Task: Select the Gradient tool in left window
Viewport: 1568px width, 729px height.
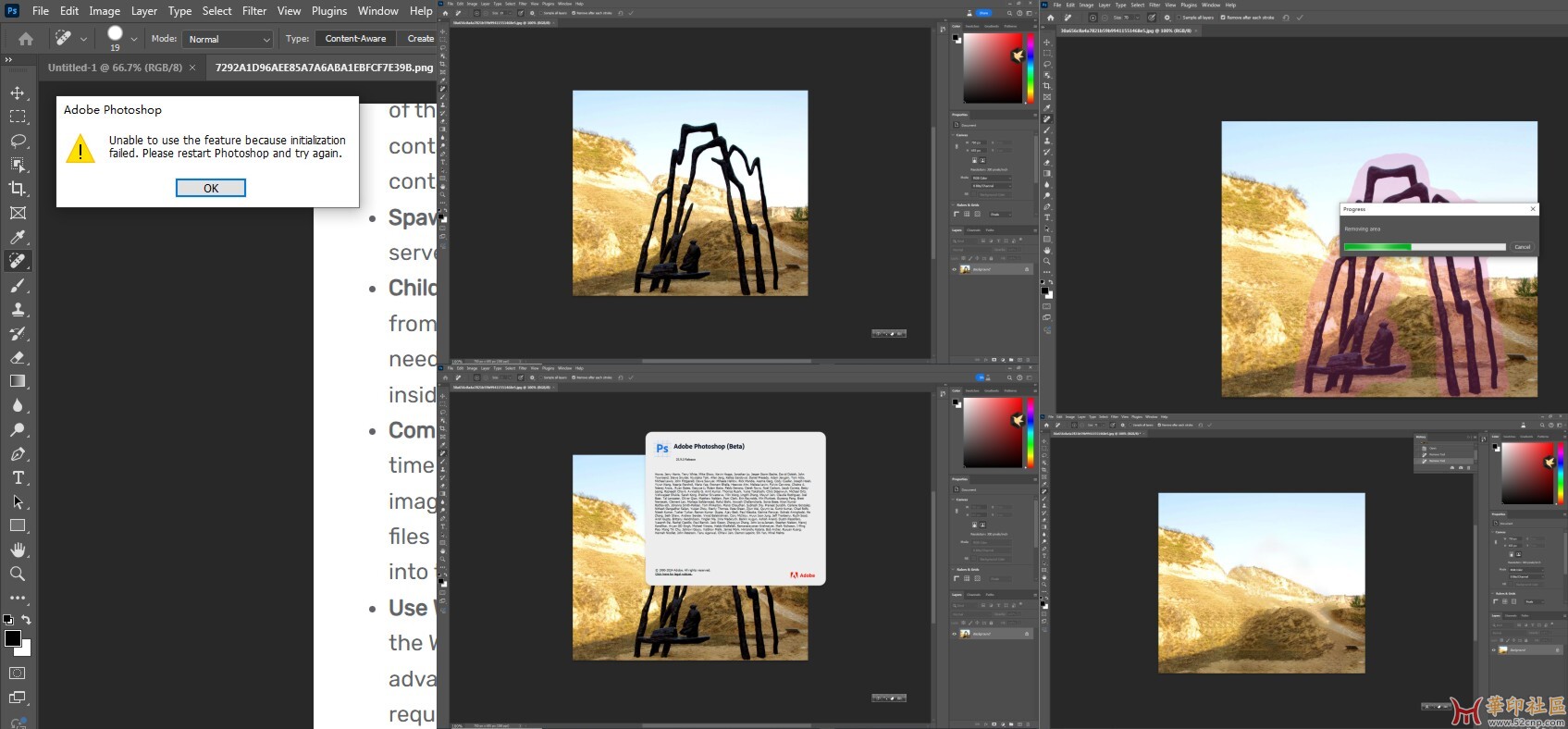Action: pos(18,381)
